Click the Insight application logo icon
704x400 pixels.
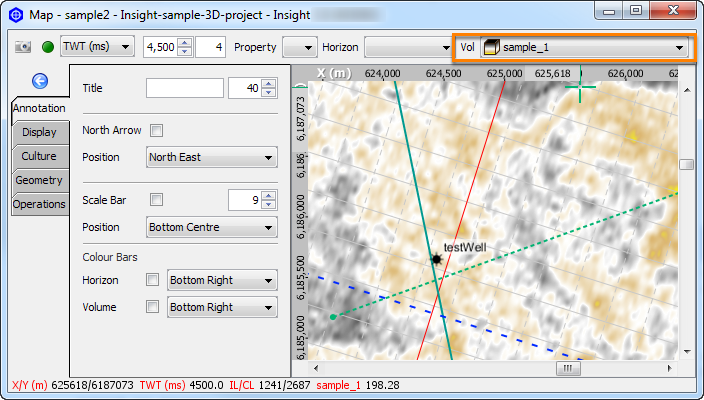(16, 15)
